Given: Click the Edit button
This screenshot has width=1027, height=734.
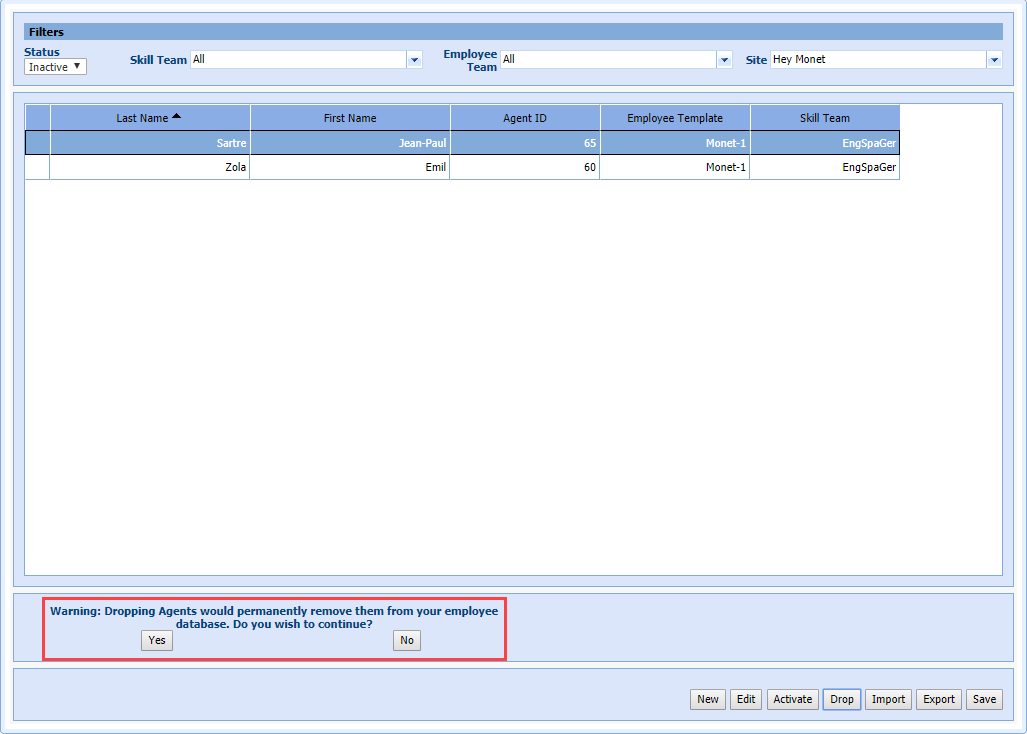Looking at the screenshot, I should coord(745,700).
